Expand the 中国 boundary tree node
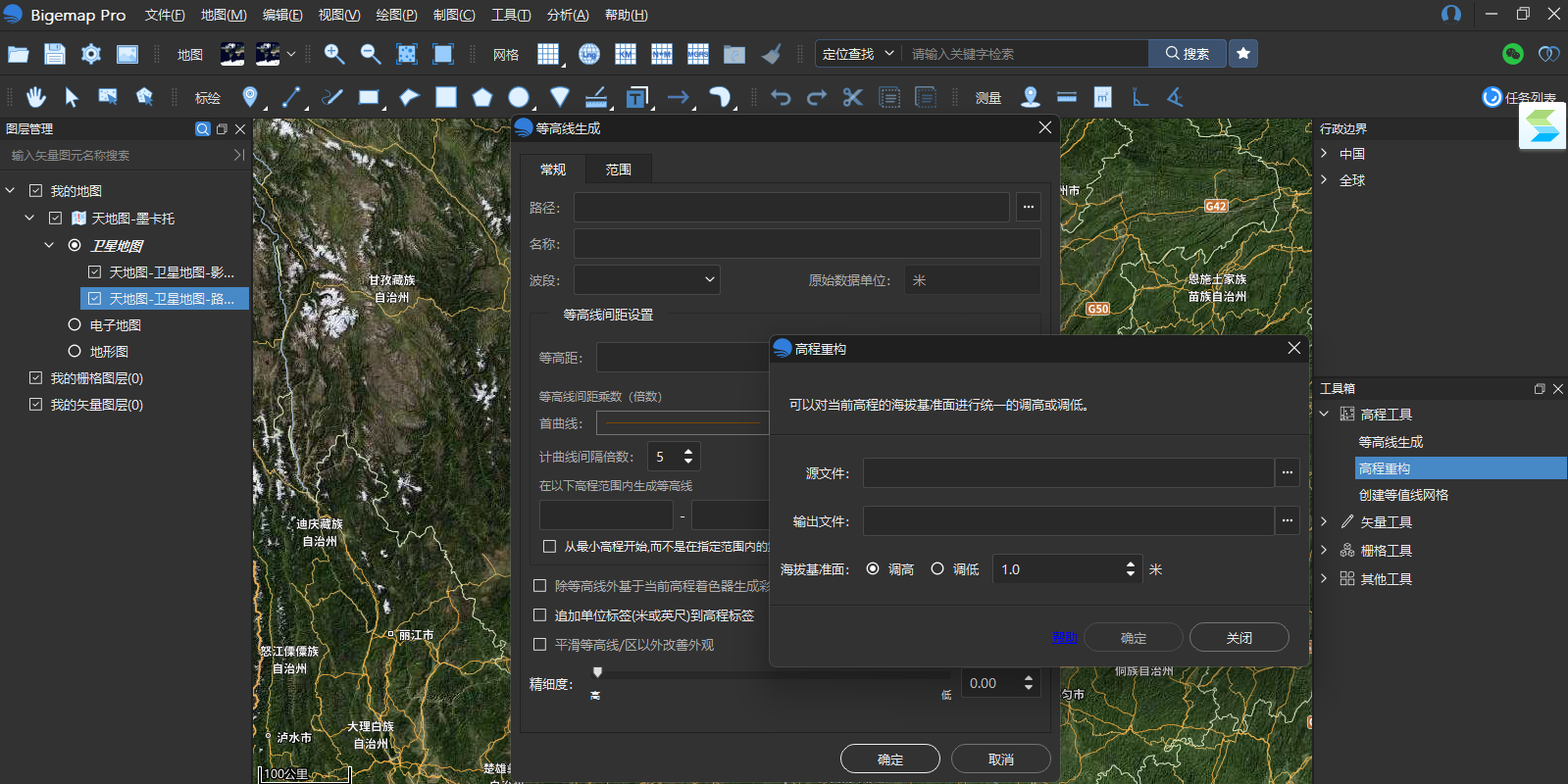Image resolution: width=1568 pixels, height=784 pixels. (1324, 154)
